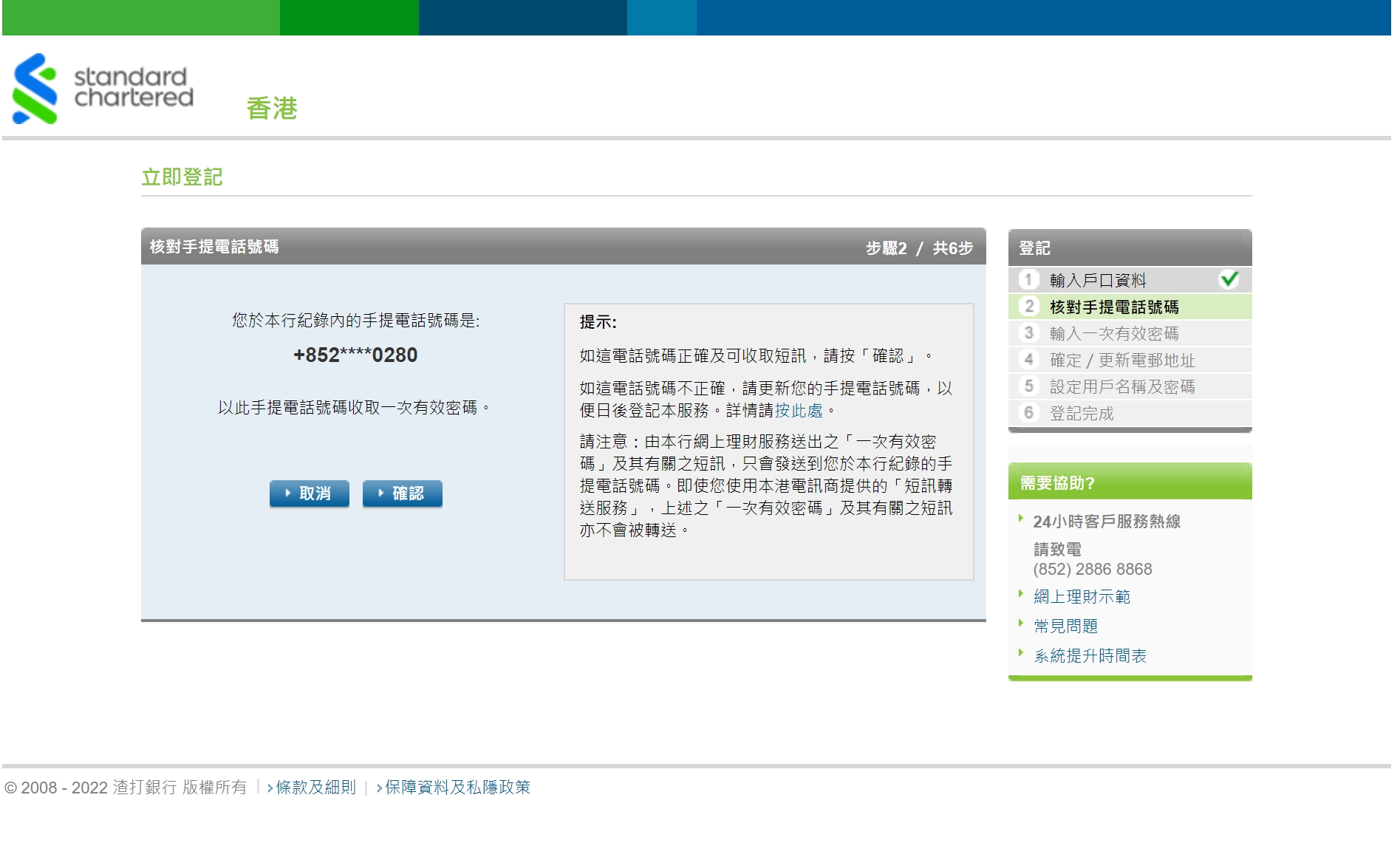Click the 香港 region label
Viewport: 1400px width, 857px height.
point(272,109)
